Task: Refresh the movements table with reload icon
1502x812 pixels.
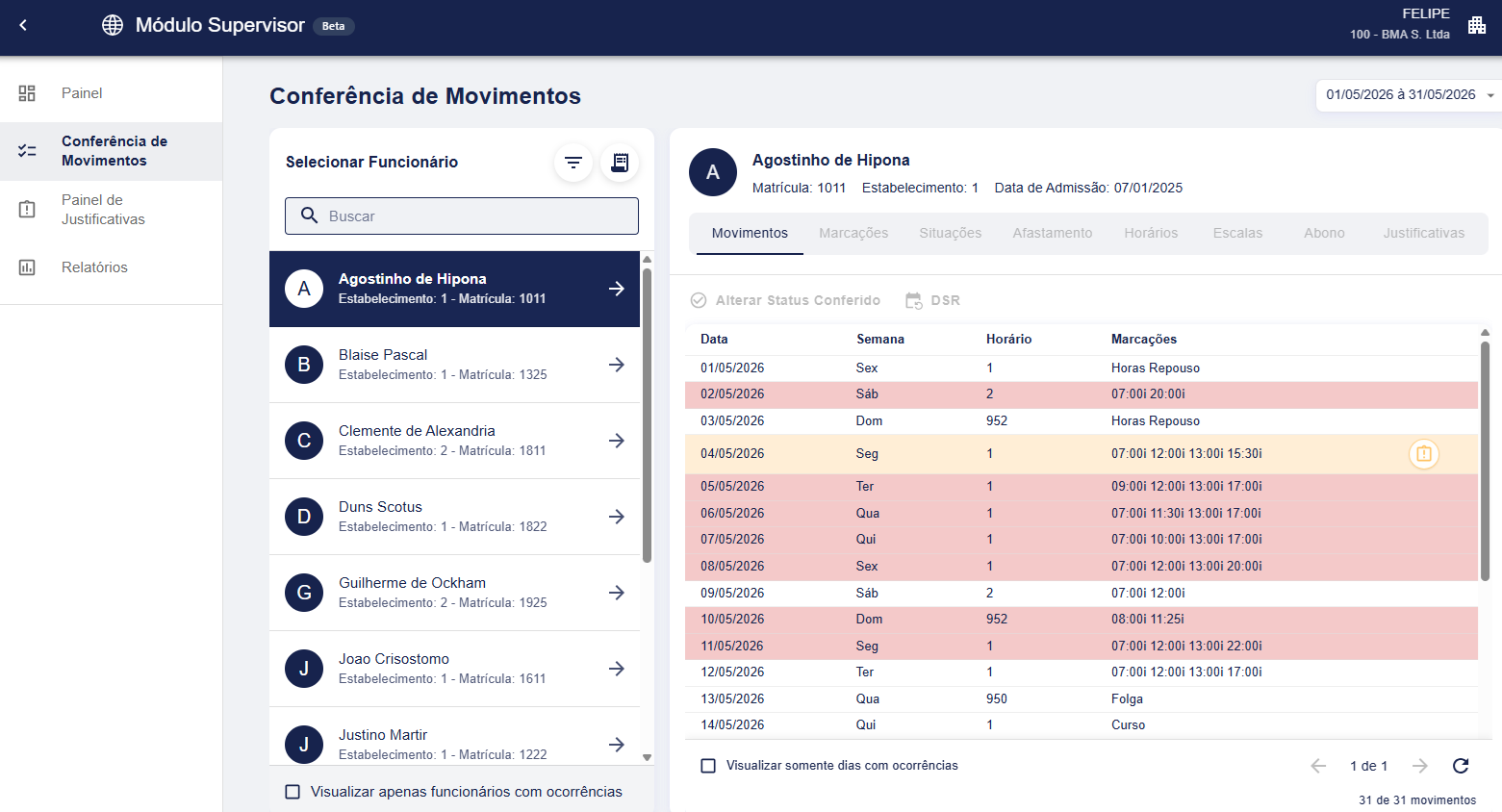Action: pos(1461,766)
